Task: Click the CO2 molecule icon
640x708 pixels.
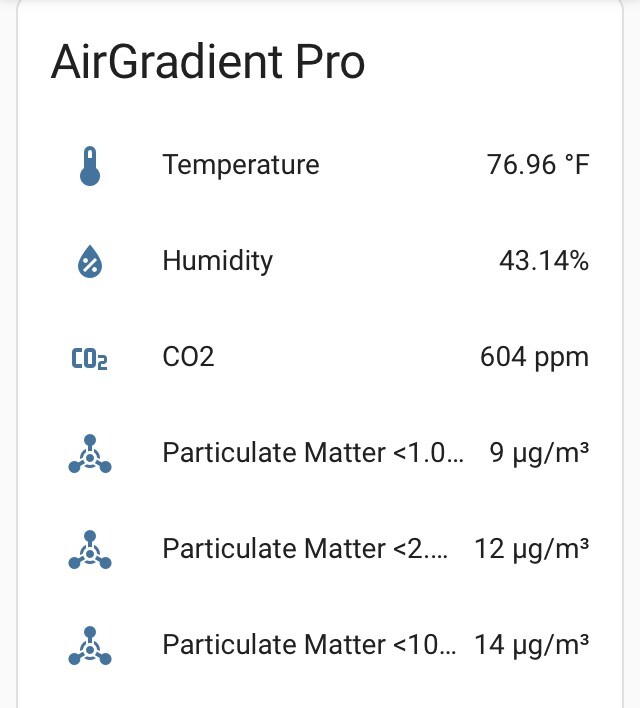Action: 89,359
